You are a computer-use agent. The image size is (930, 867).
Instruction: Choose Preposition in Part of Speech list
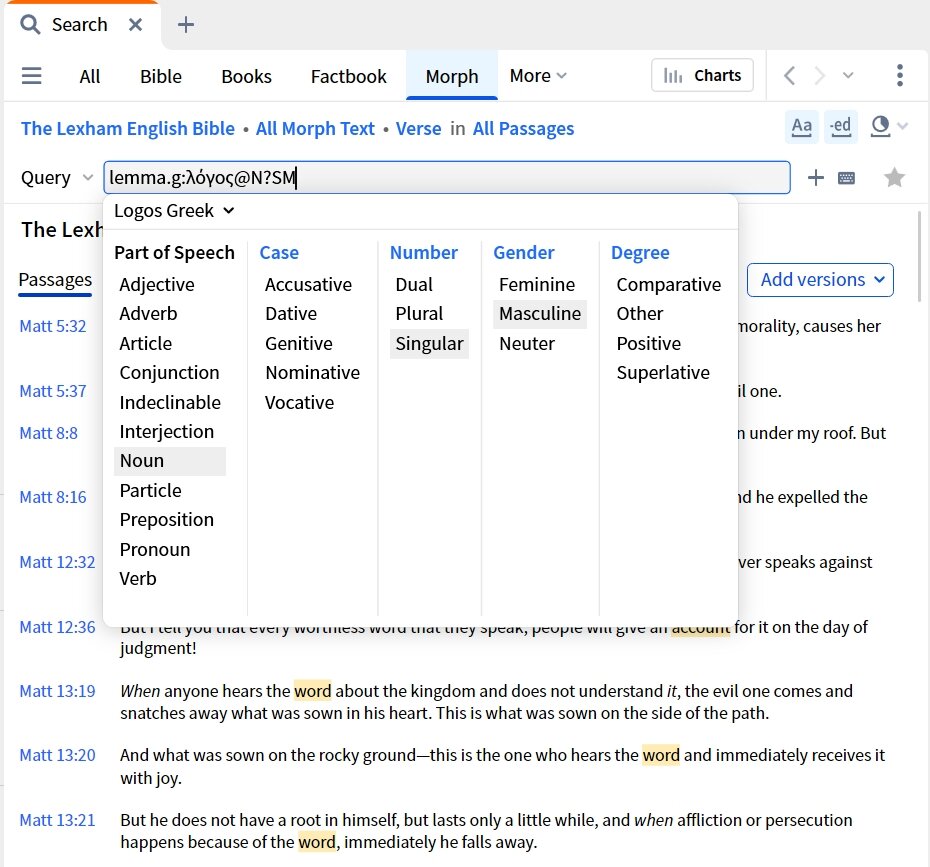(166, 519)
